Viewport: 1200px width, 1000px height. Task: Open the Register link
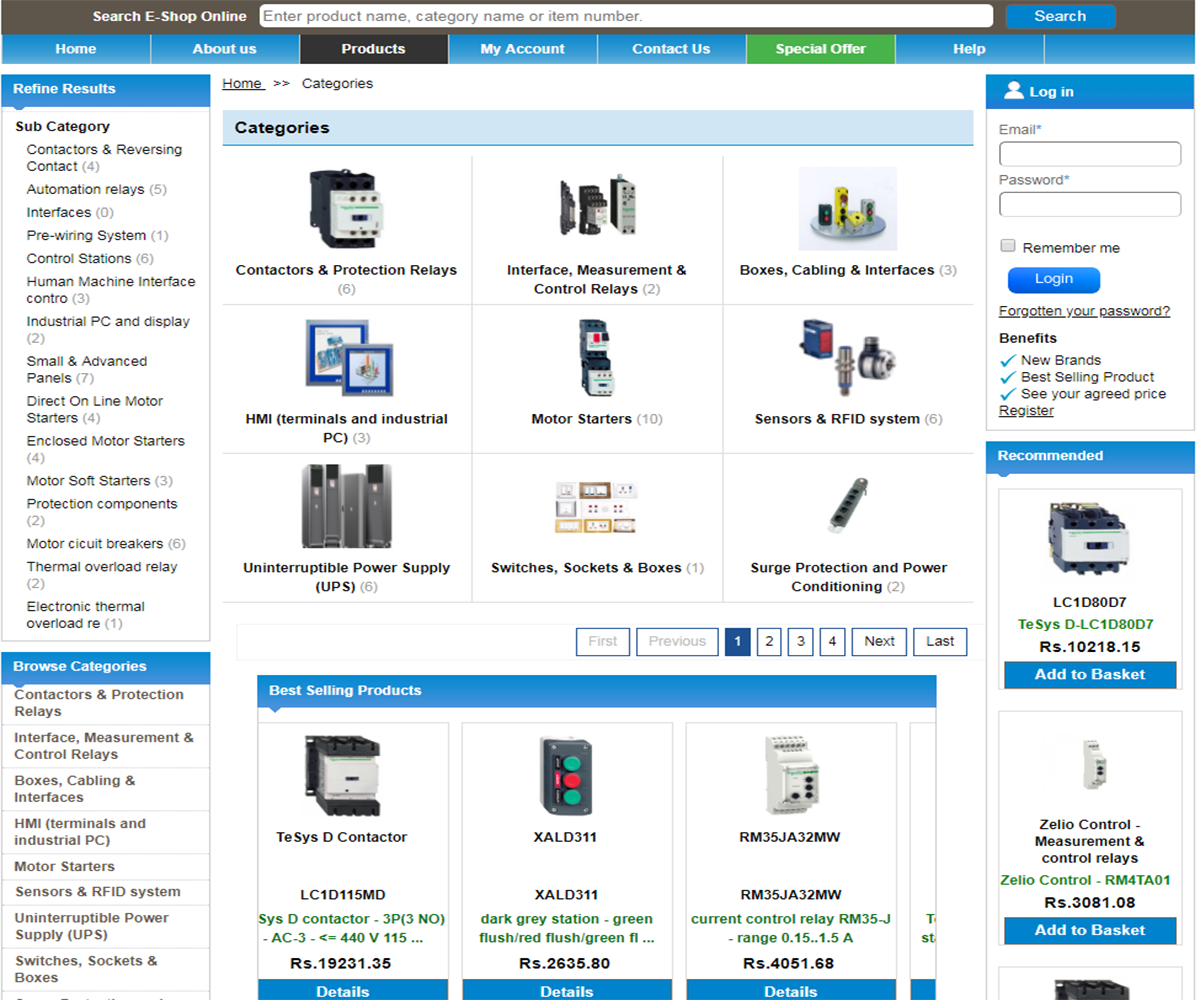coord(1026,411)
